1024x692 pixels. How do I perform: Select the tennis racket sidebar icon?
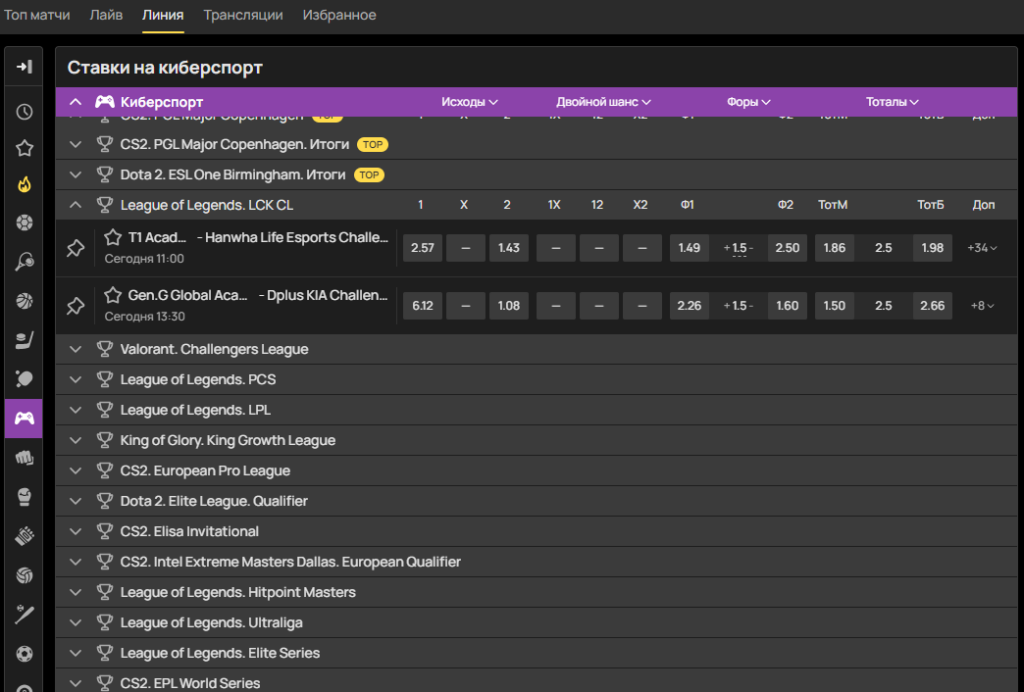24,262
